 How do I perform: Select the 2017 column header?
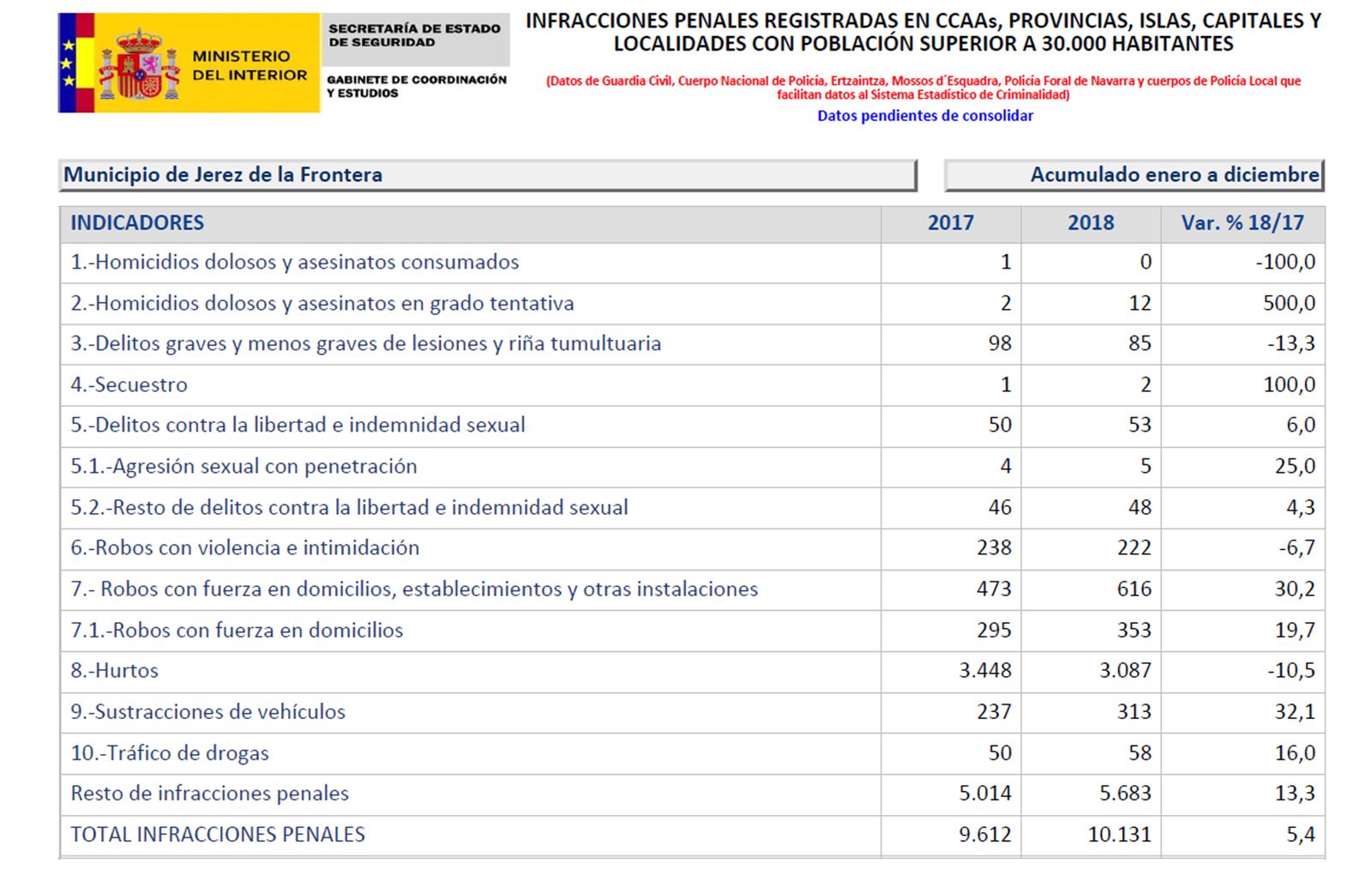tap(948, 222)
